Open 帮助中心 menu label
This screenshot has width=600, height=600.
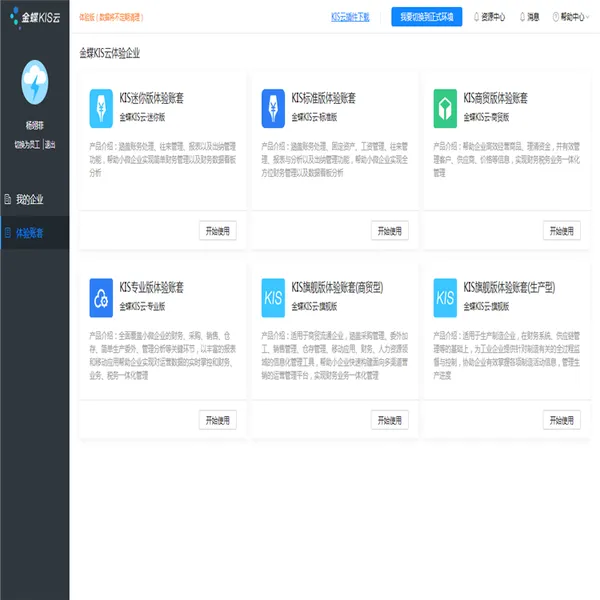coord(572,17)
